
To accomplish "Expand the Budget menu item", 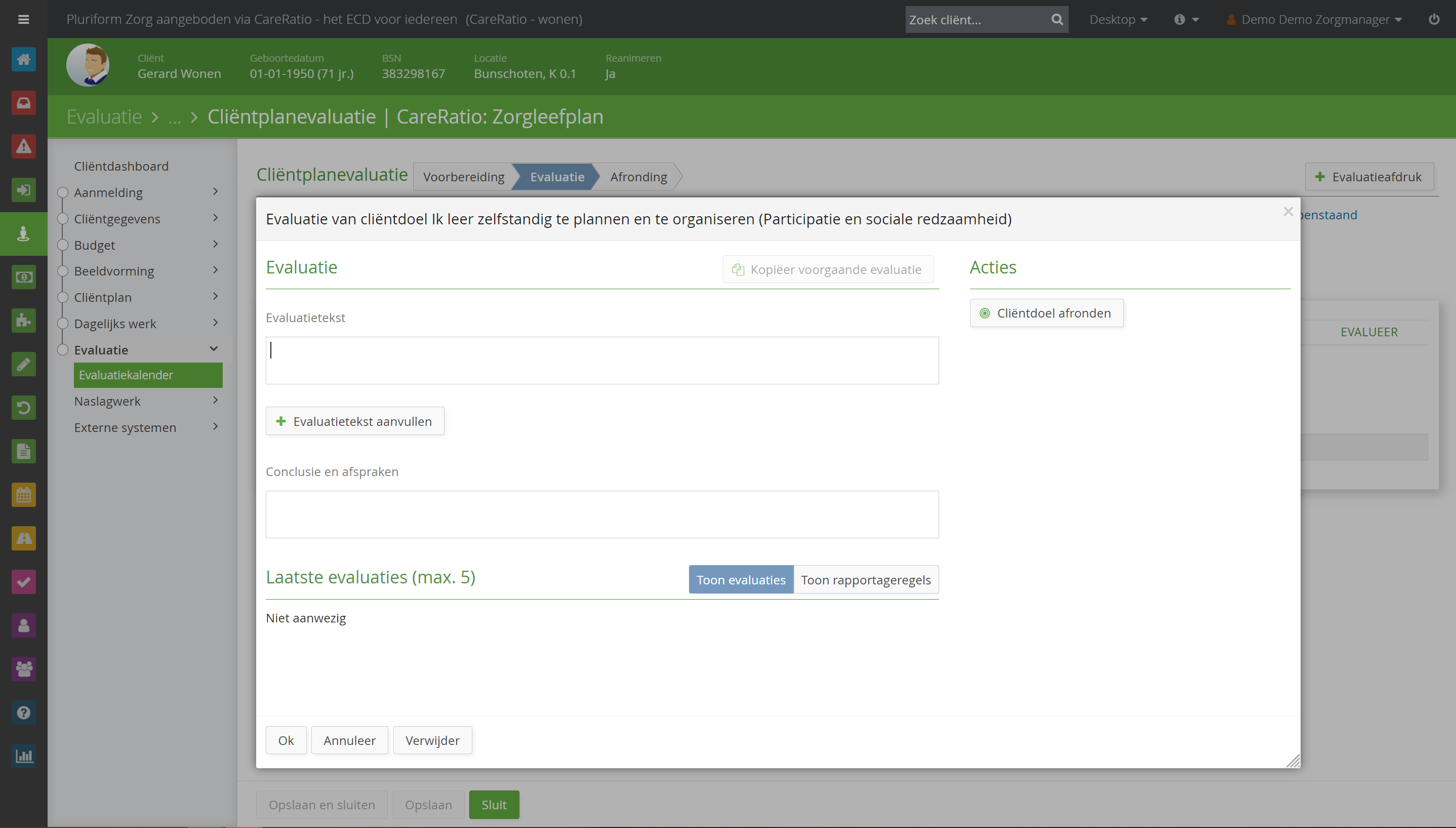I will pos(146,245).
